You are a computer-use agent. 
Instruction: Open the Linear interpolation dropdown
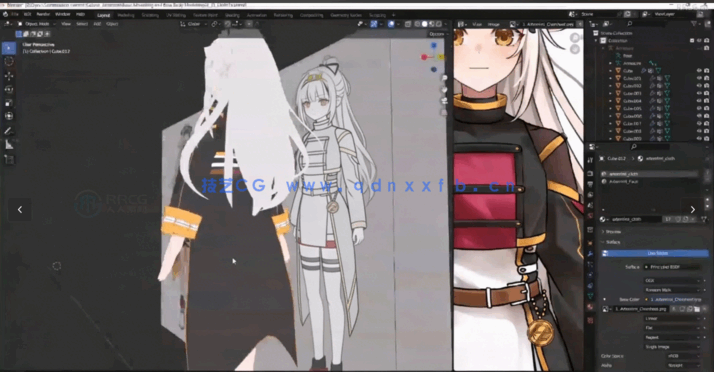[672, 318]
